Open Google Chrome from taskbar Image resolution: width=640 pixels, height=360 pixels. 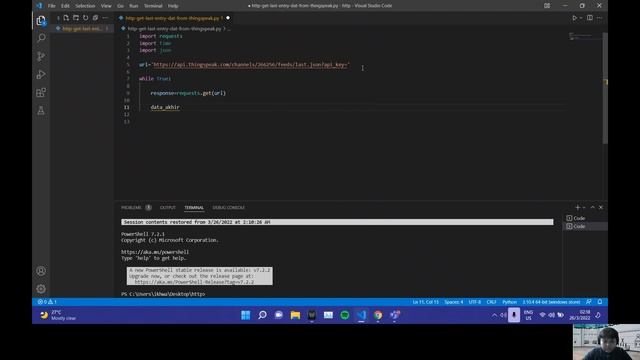[378, 315]
